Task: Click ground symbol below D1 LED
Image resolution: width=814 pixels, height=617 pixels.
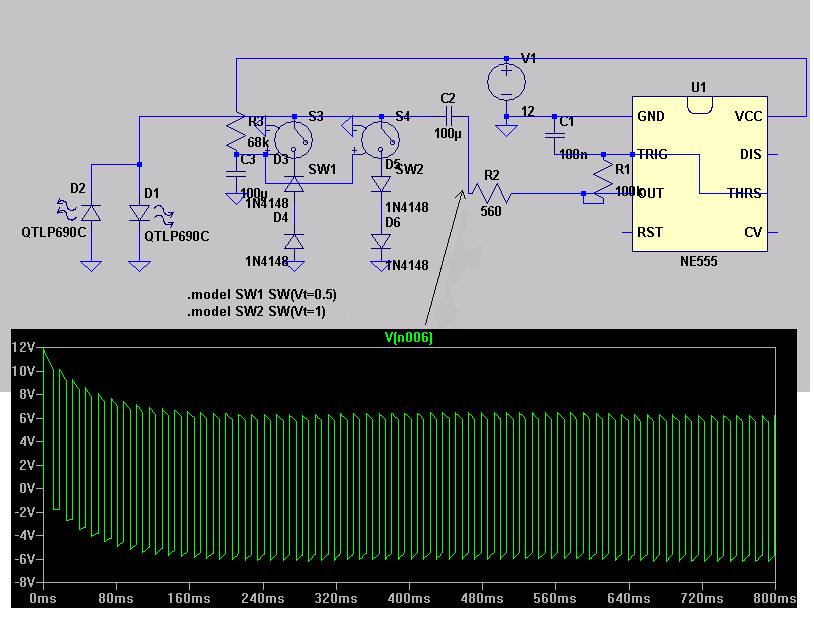Action: click(139, 266)
